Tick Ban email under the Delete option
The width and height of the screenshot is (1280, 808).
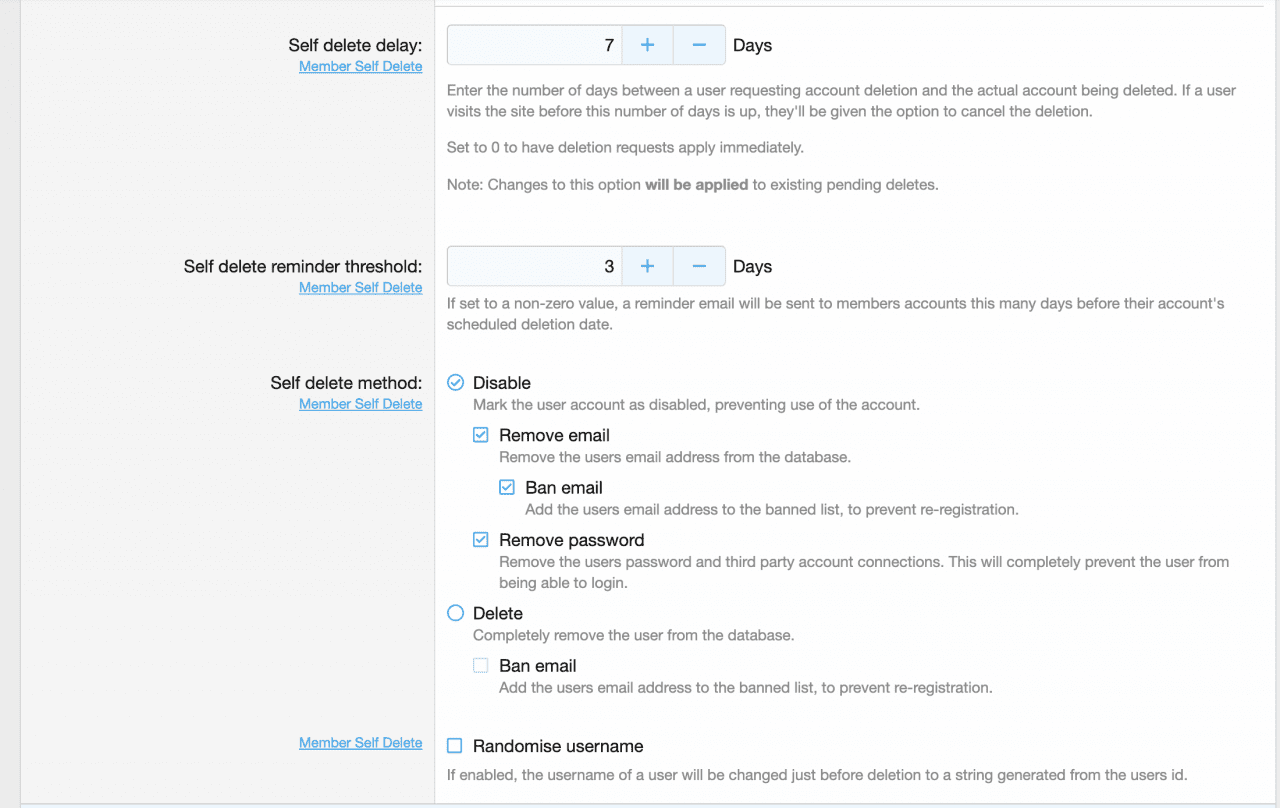tap(481, 666)
